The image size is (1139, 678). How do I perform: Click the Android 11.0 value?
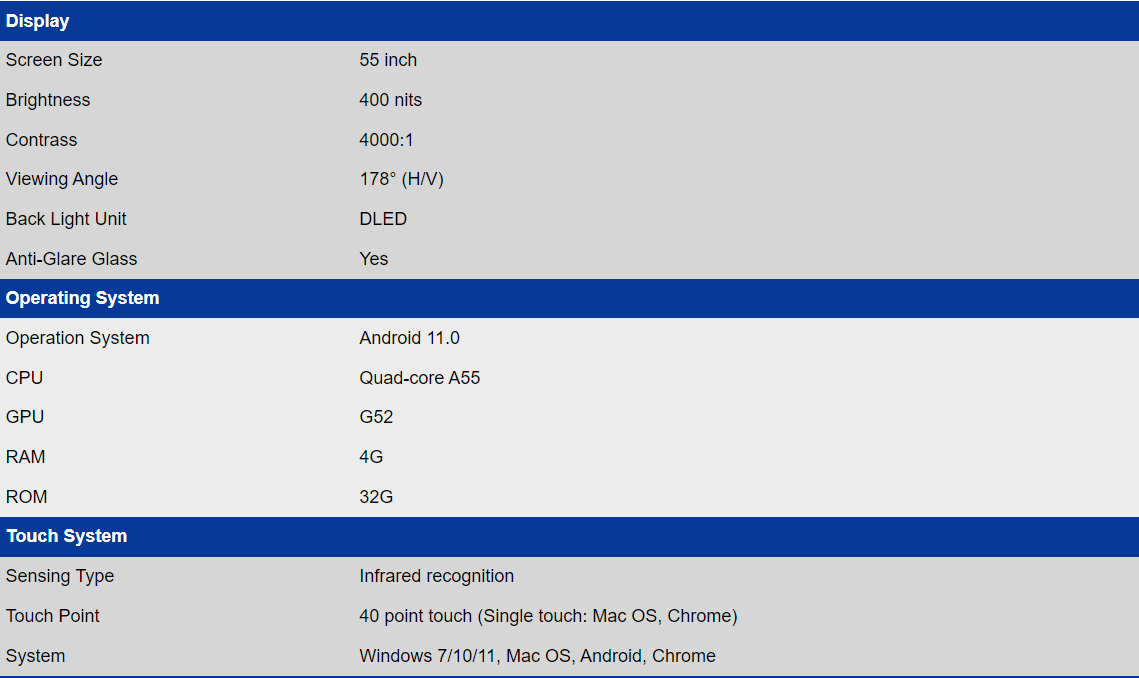(x=409, y=338)
